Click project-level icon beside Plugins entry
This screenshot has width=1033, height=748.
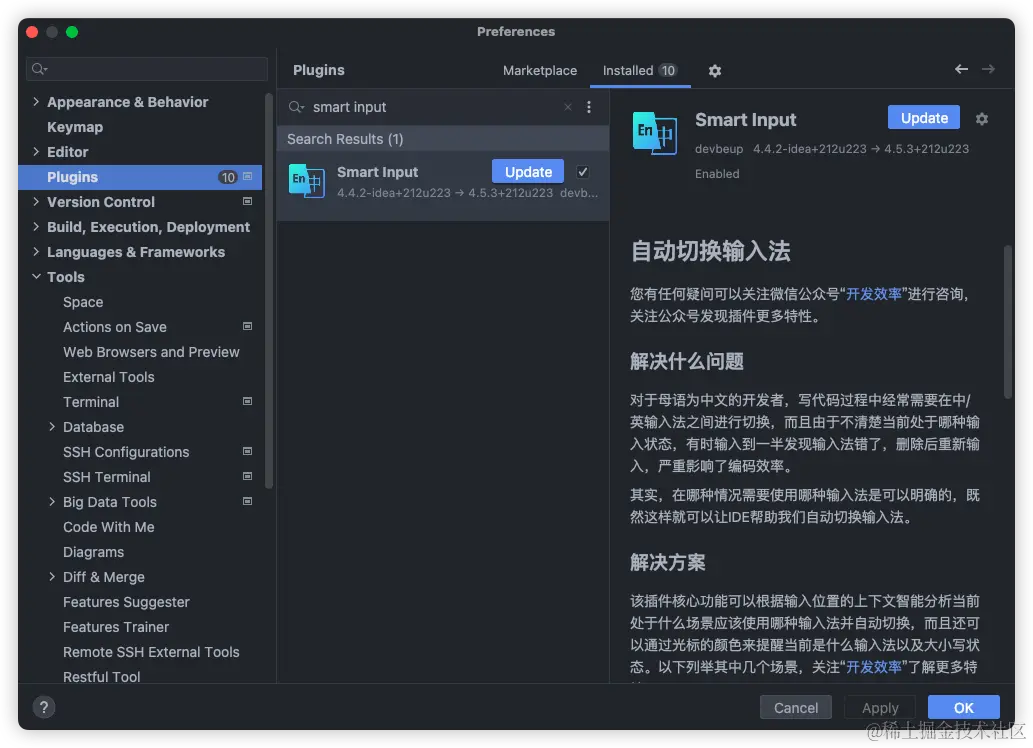click(x=248, y=177)
